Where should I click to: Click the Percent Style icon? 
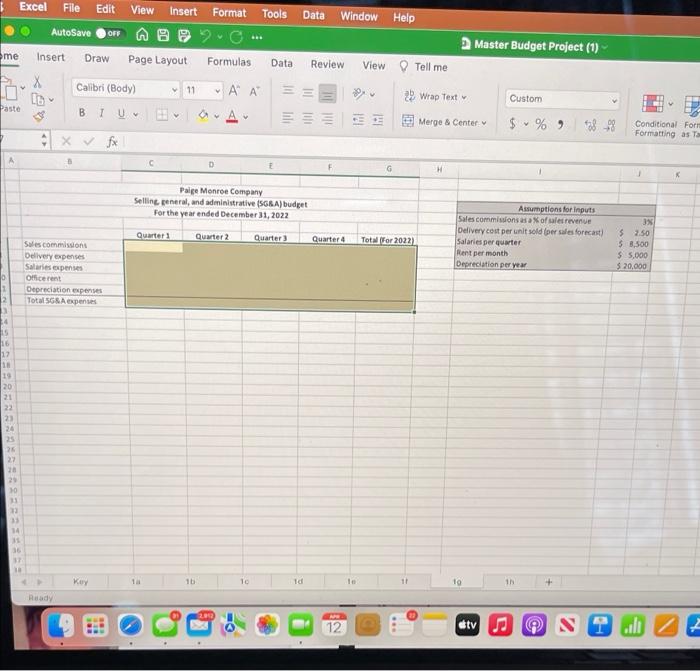pyautogui.click(x=541, y=124)
